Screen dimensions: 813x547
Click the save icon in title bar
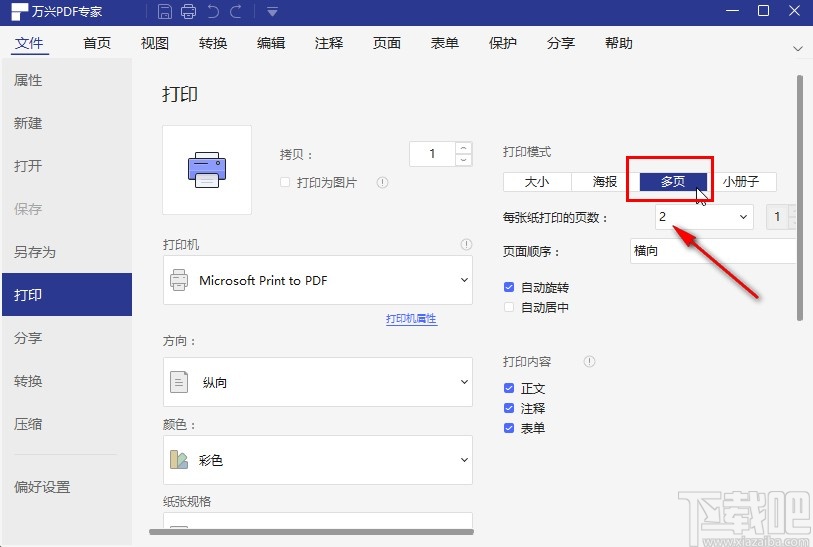(x=164, y=11)
